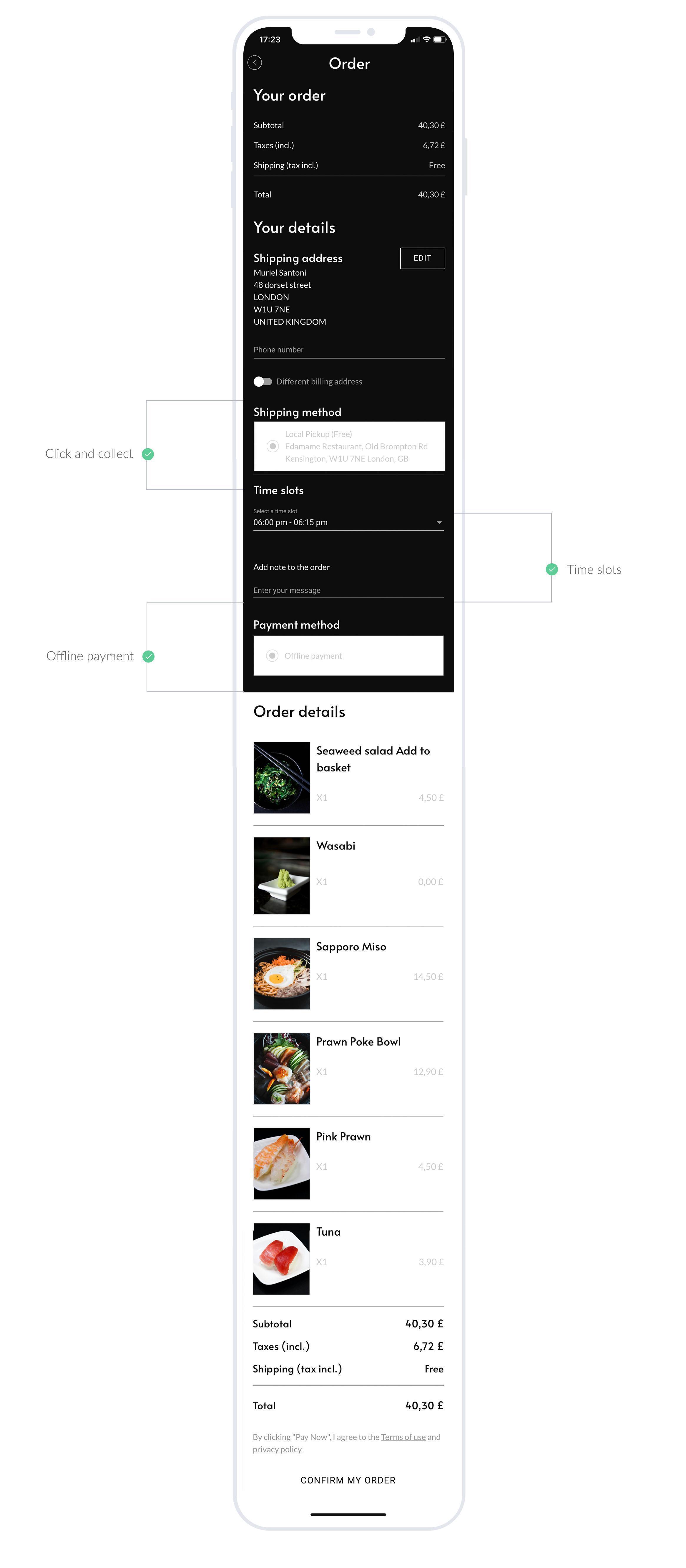Viewport: 686px width, 1568px height.
Task: Click the EDIT shipping address button
Action: (x=423, y=258)
